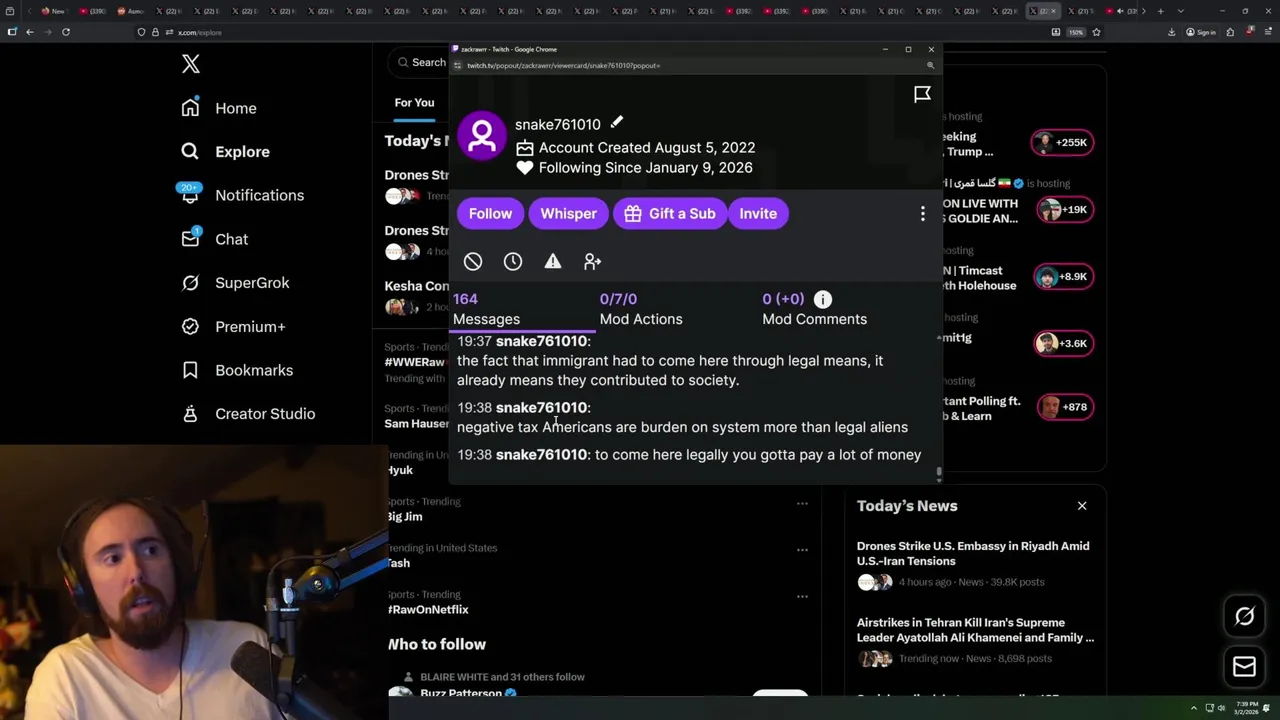Click the X search field
The width and height of the screenshot is (1280, 720).
point(420,62)
